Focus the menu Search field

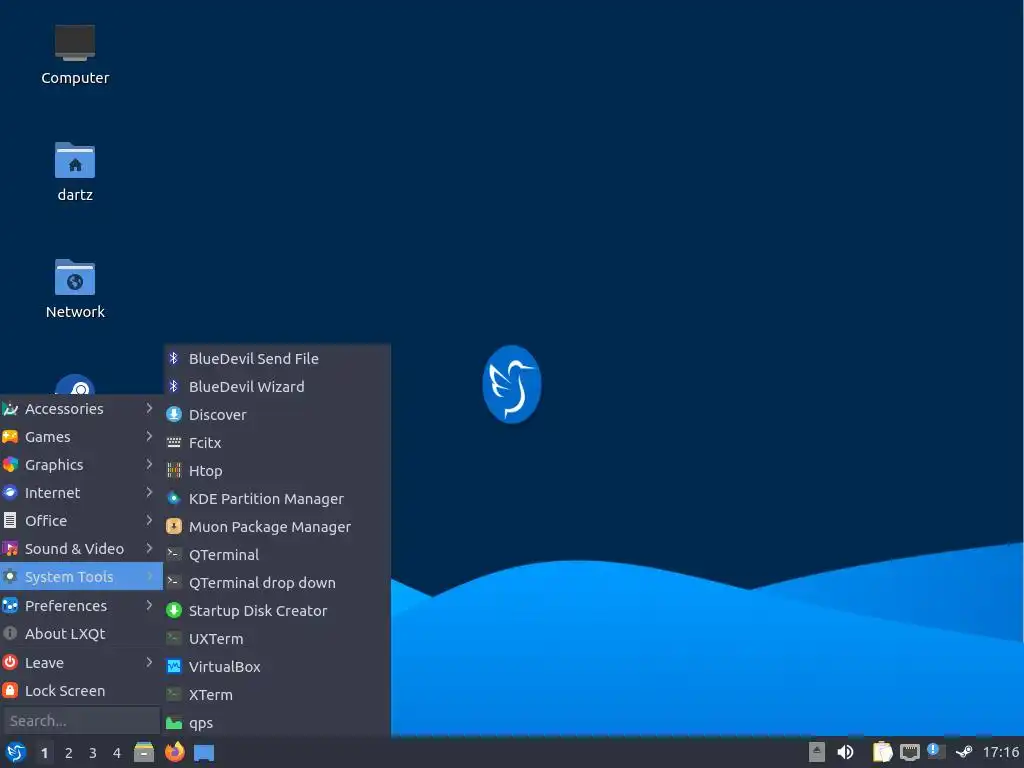[81, 721]
